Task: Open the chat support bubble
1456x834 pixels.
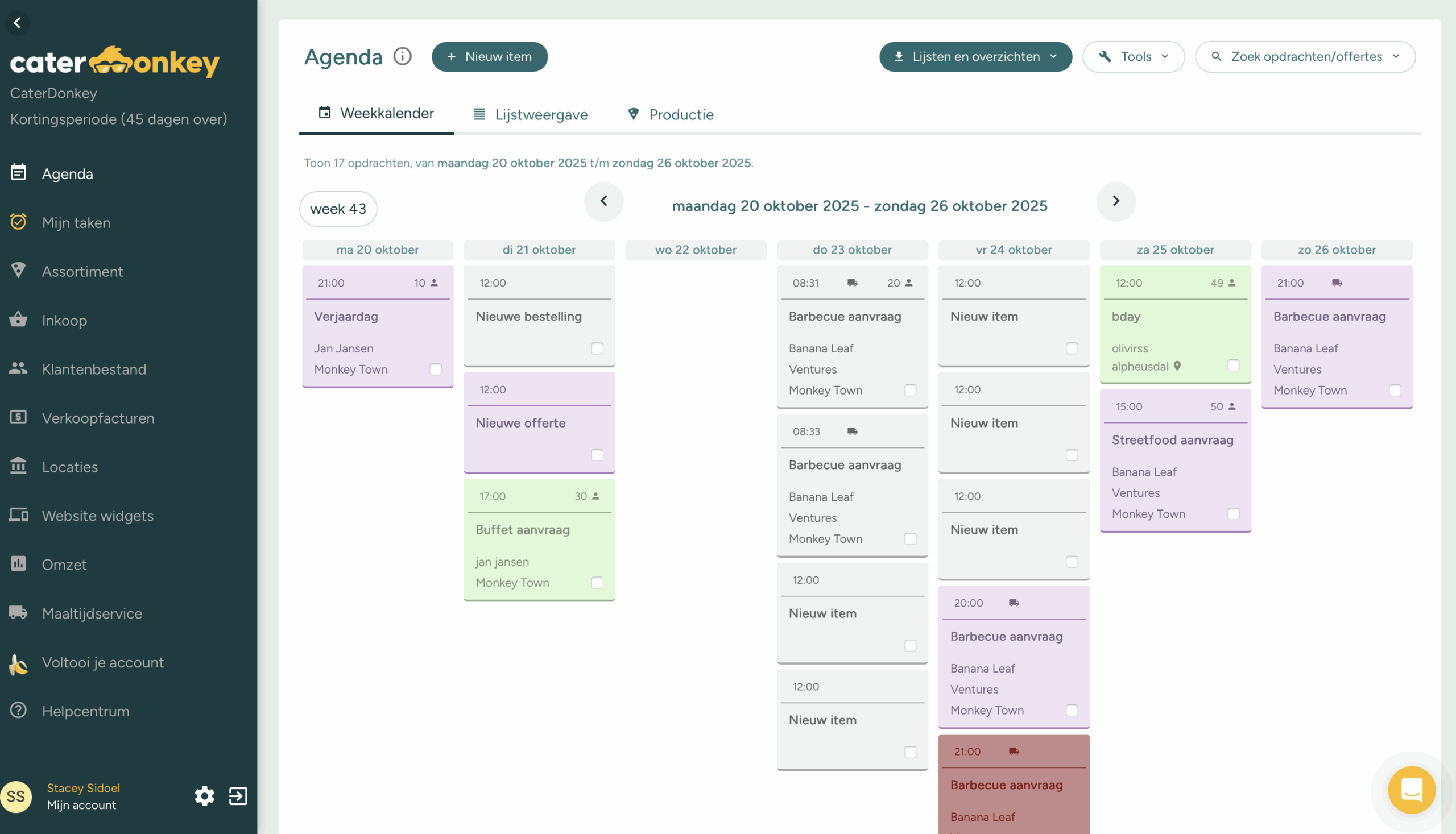Action: 1411,790
